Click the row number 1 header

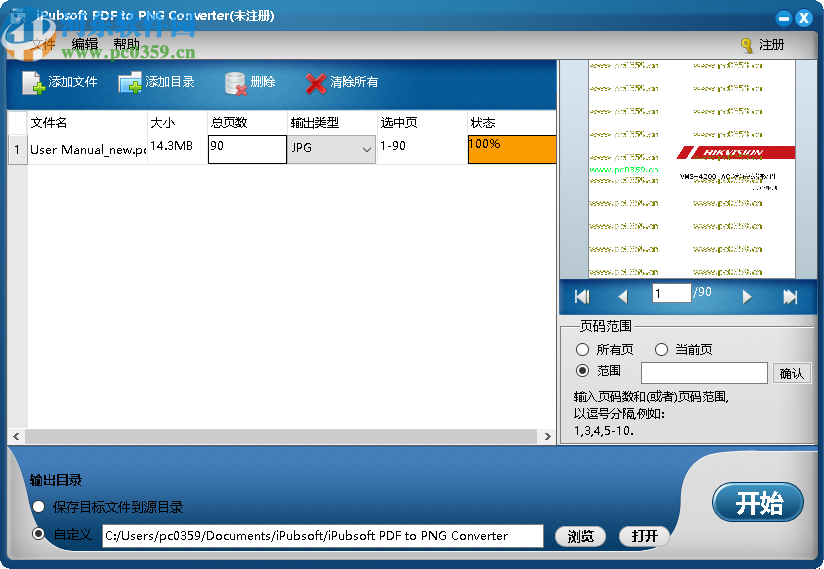pos(17,150)
